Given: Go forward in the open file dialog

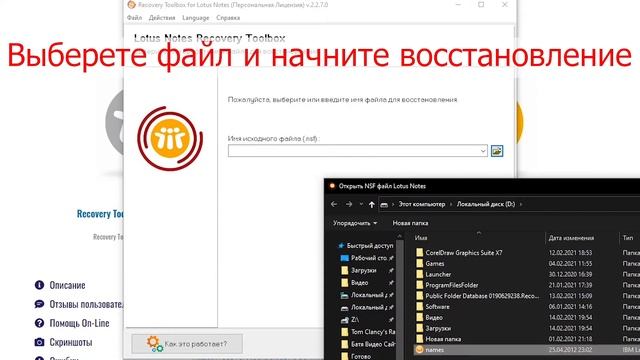Looking at the screenshot, I should [x=349, y=204].
